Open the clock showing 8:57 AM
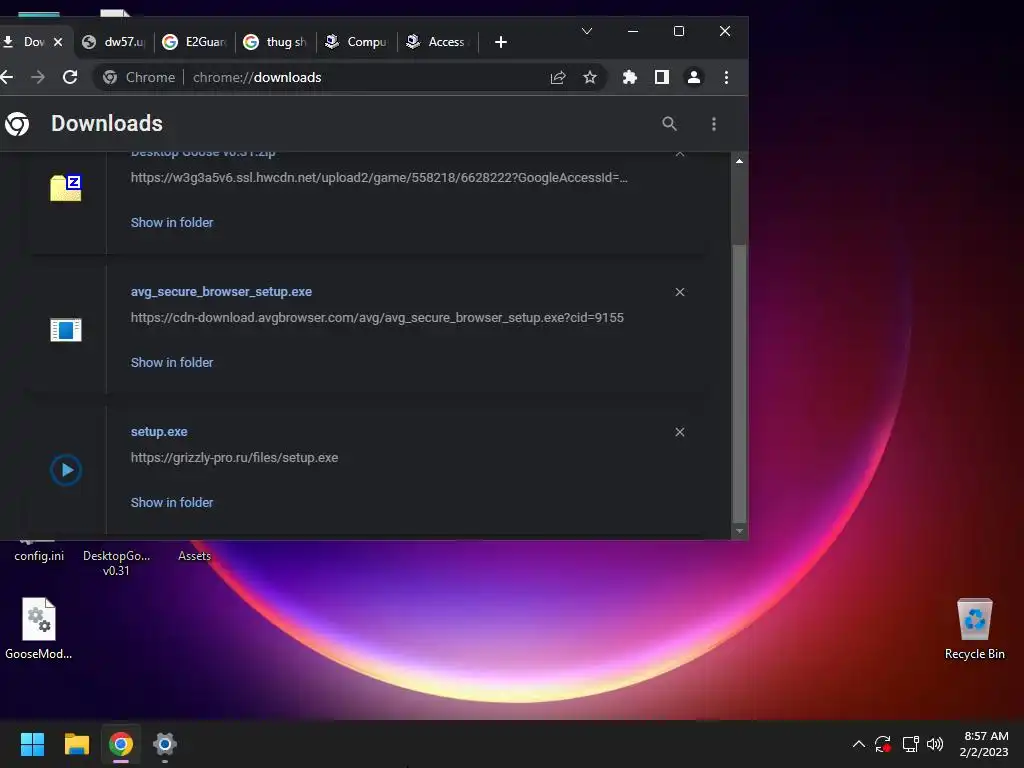Viewport: 1024px width, 768px height. pyautogui.click(x=984, y=744)
